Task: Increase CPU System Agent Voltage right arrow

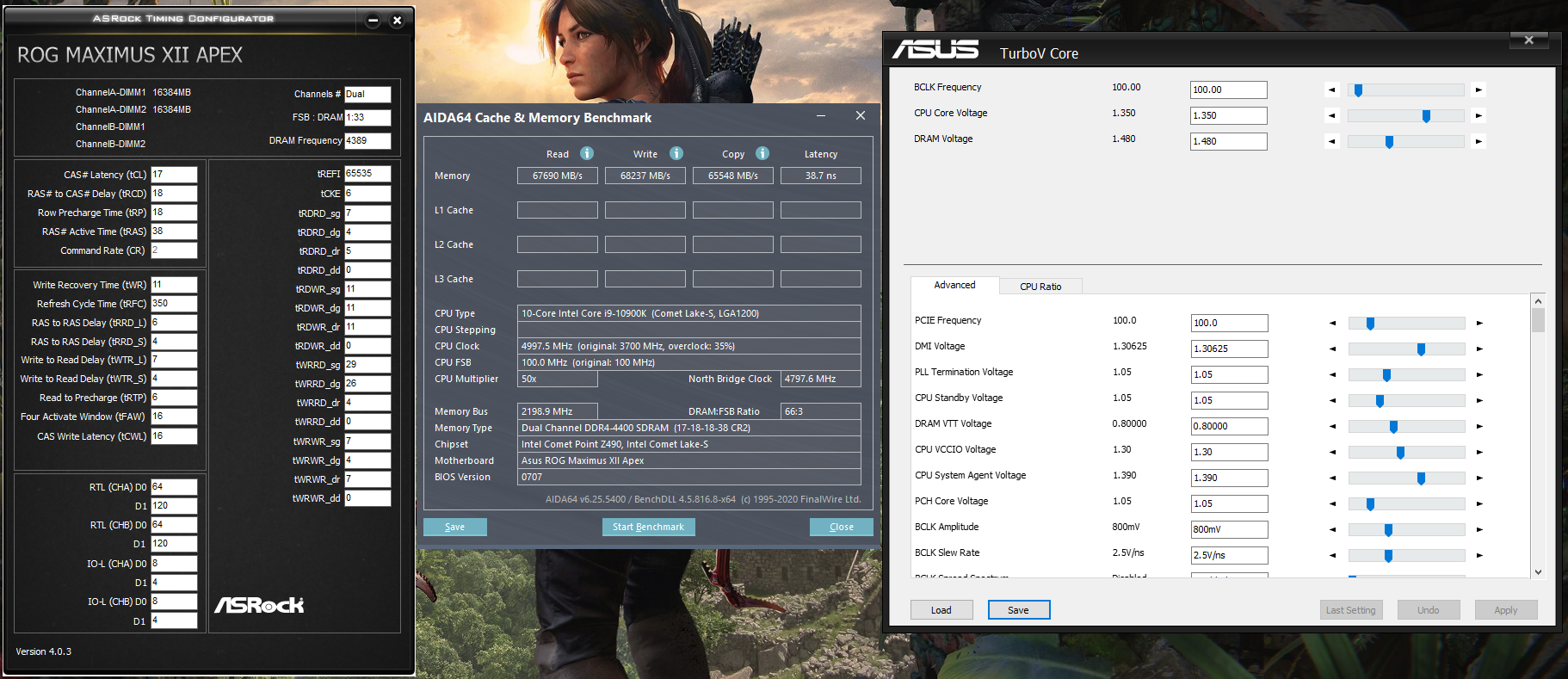Action: pos(1479,478)
